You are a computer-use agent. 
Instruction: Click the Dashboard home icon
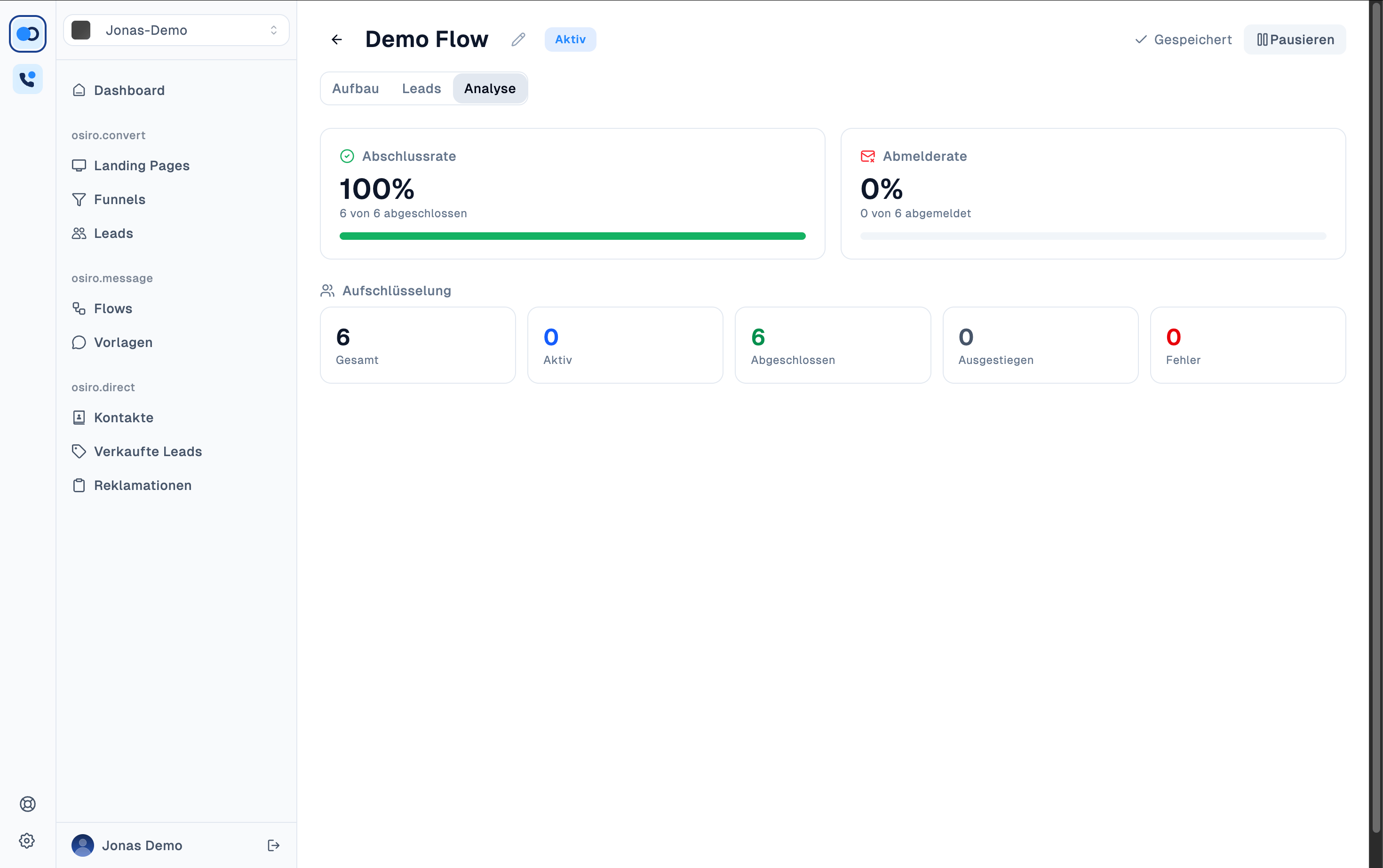click(x=79, y=90)
